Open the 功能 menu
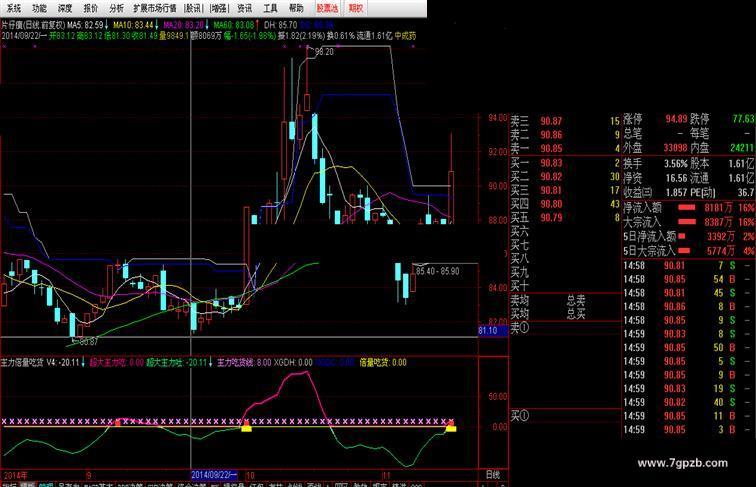Image resolution: width=756 pixels, height=487 pixels. coord(39,8)
